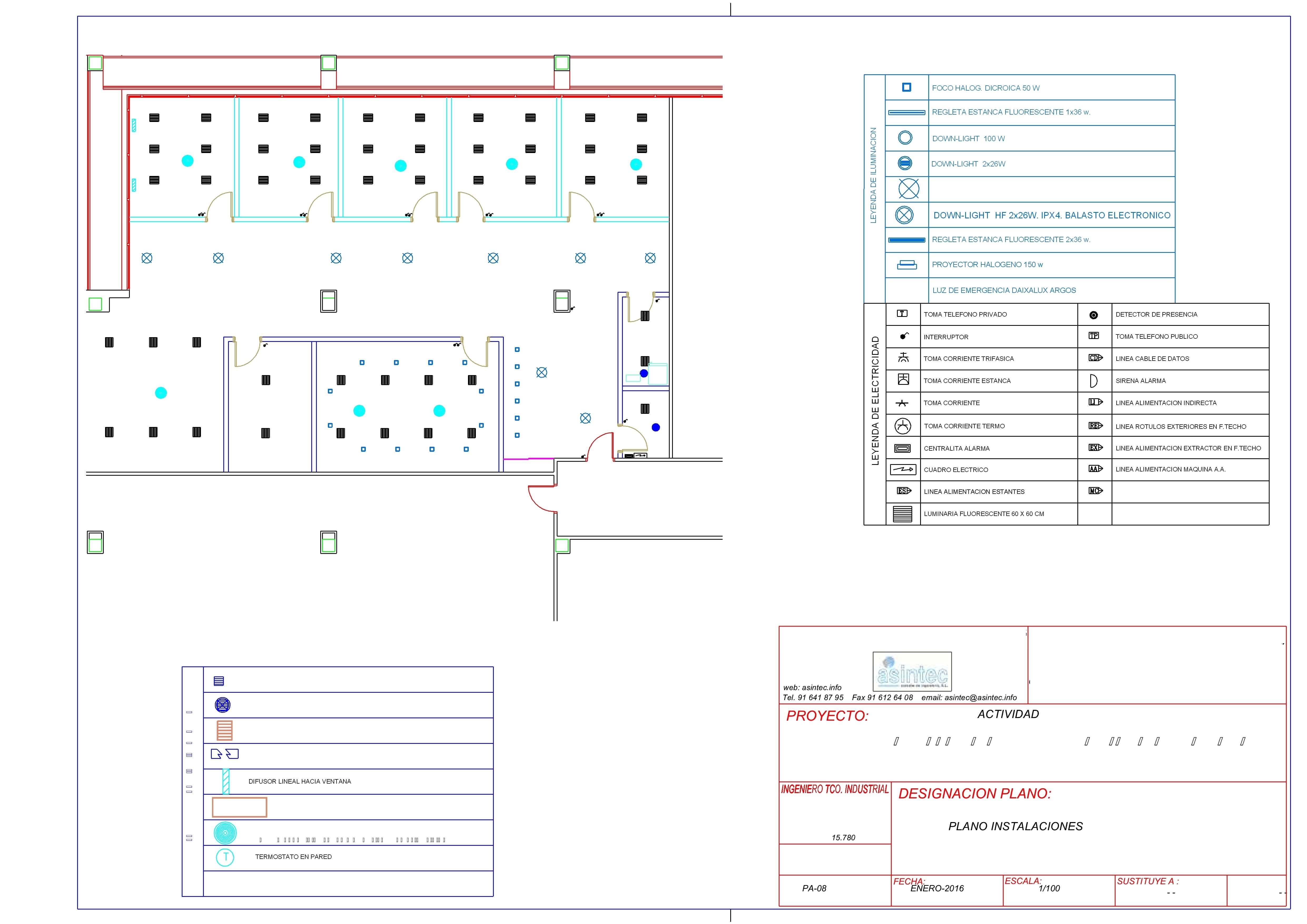Screen dimensions: 1307x924
Task: Select the TOMA CORRIENTE ESTANCA symbol
Action: [903, 379]
